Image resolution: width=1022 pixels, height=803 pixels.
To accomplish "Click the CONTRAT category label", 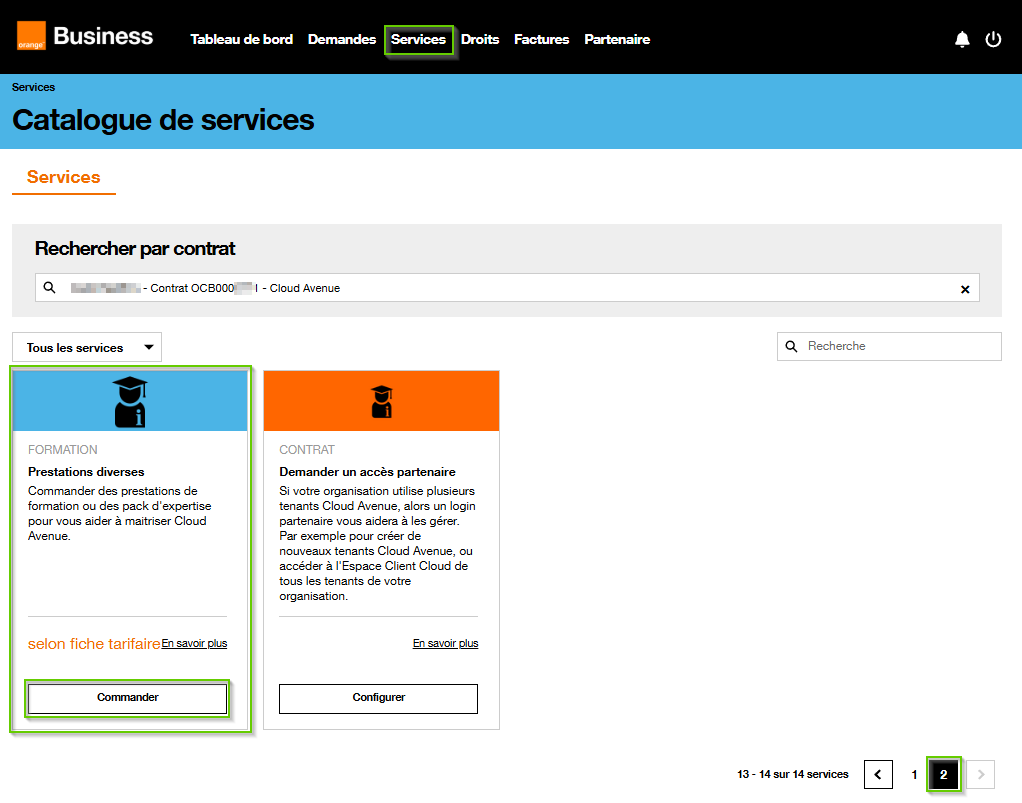I will (307, 450).
